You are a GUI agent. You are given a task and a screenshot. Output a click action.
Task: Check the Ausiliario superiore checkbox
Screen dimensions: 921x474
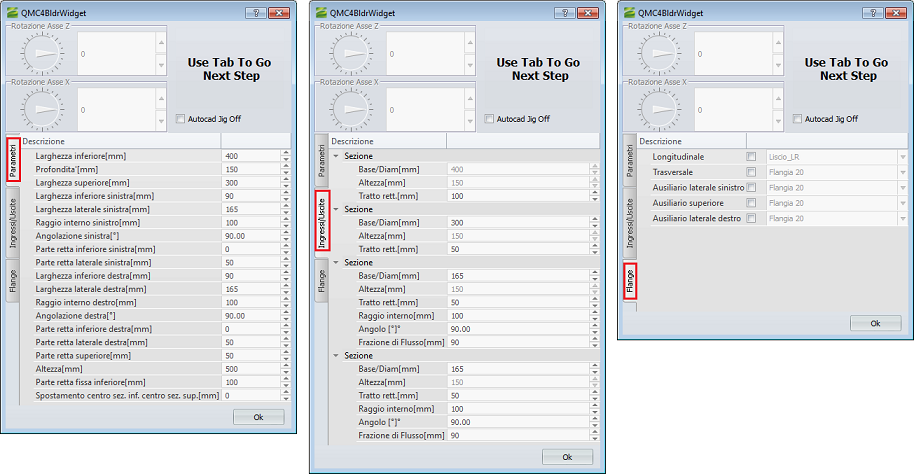point(751,202)
